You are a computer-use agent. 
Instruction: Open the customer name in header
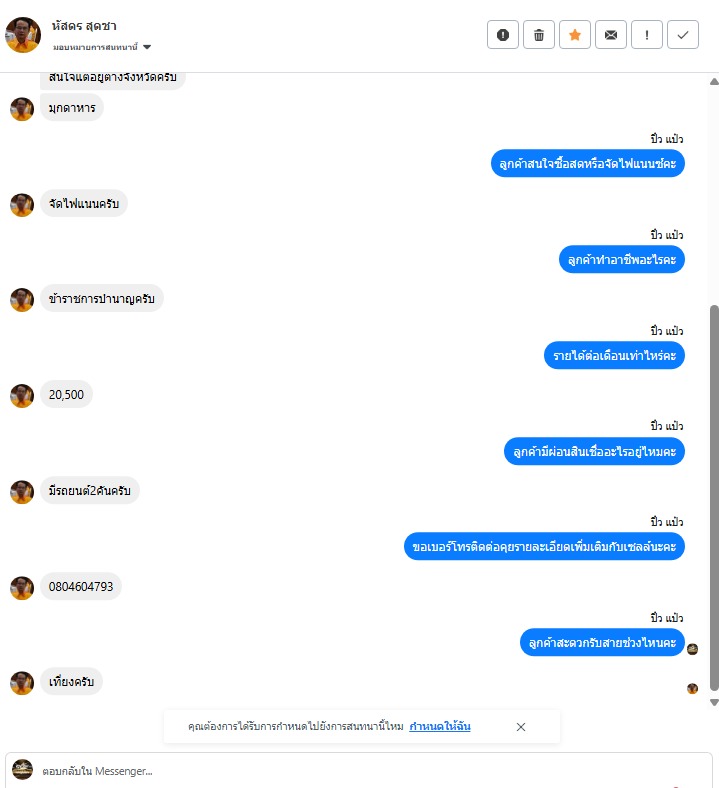[84, 26]
